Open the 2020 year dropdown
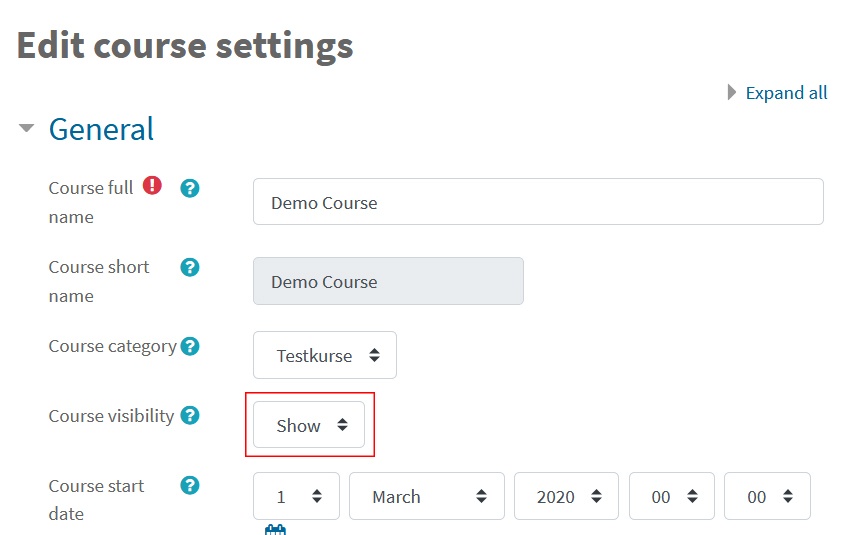This screenshot has width=850, height=535. [566, 496]
